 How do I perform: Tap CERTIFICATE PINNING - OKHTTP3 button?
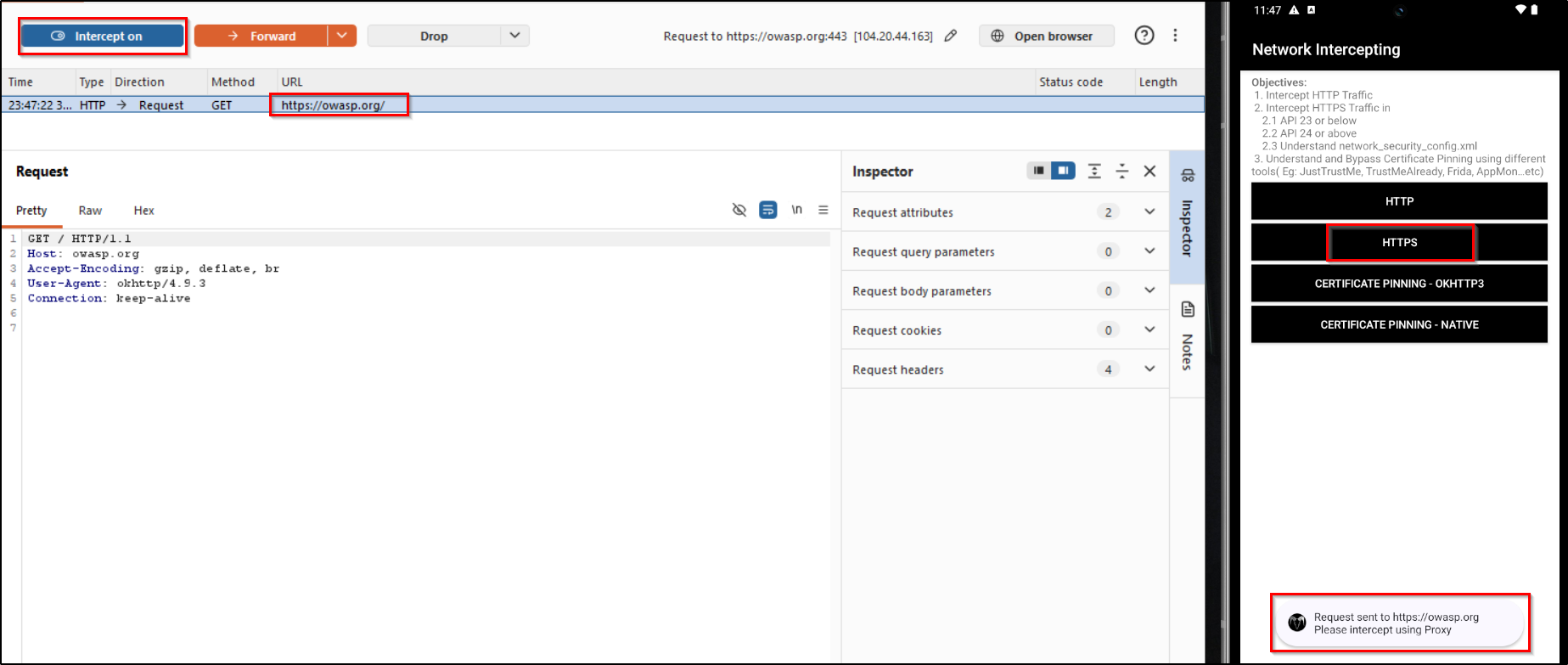click(x=1399, y=284)
